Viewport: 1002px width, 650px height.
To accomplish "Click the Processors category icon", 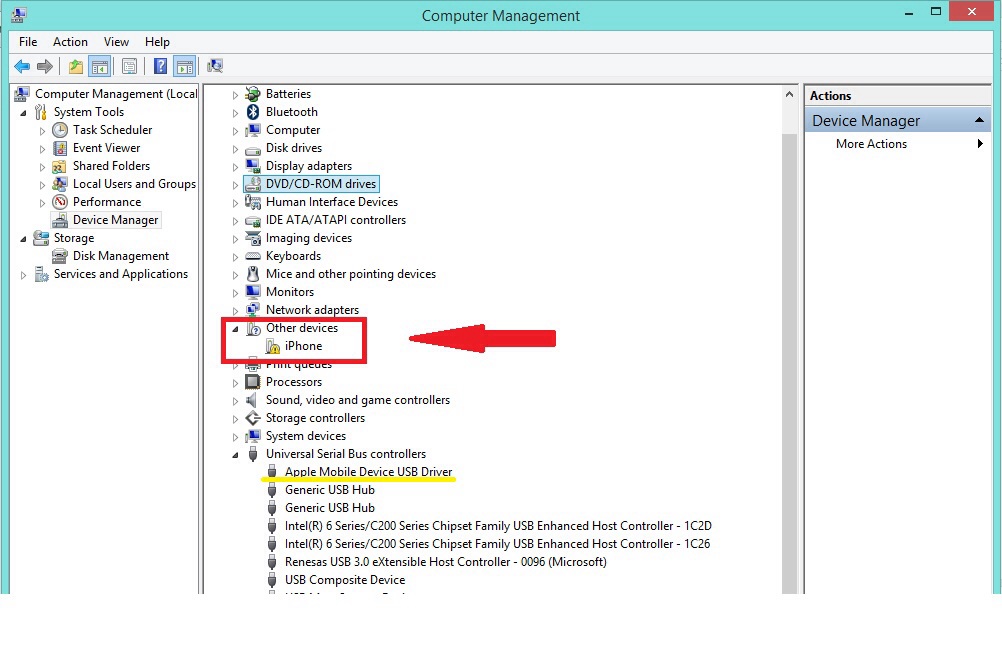I will pyautogui.click(x=253, y=382).
